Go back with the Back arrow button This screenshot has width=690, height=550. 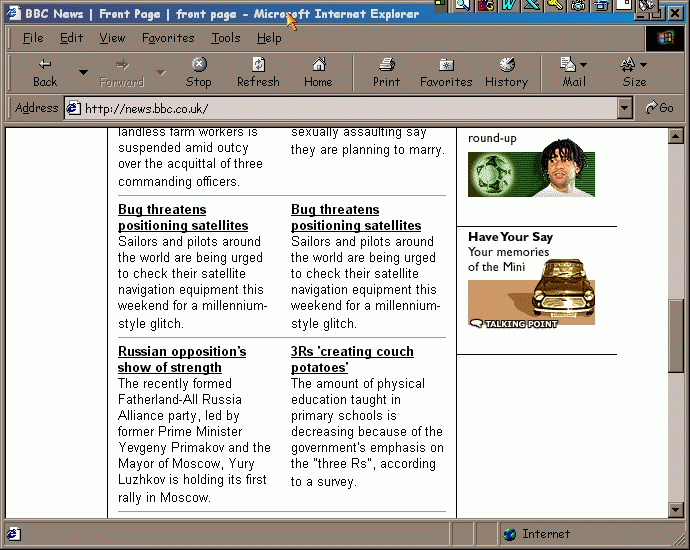point(45,73)
